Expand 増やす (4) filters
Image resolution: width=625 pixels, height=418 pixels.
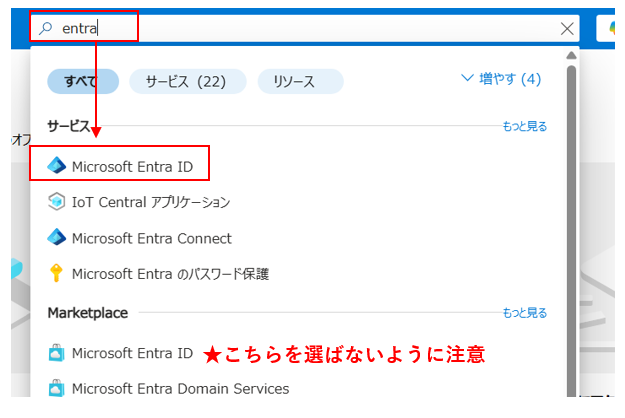tap(501, 78)
